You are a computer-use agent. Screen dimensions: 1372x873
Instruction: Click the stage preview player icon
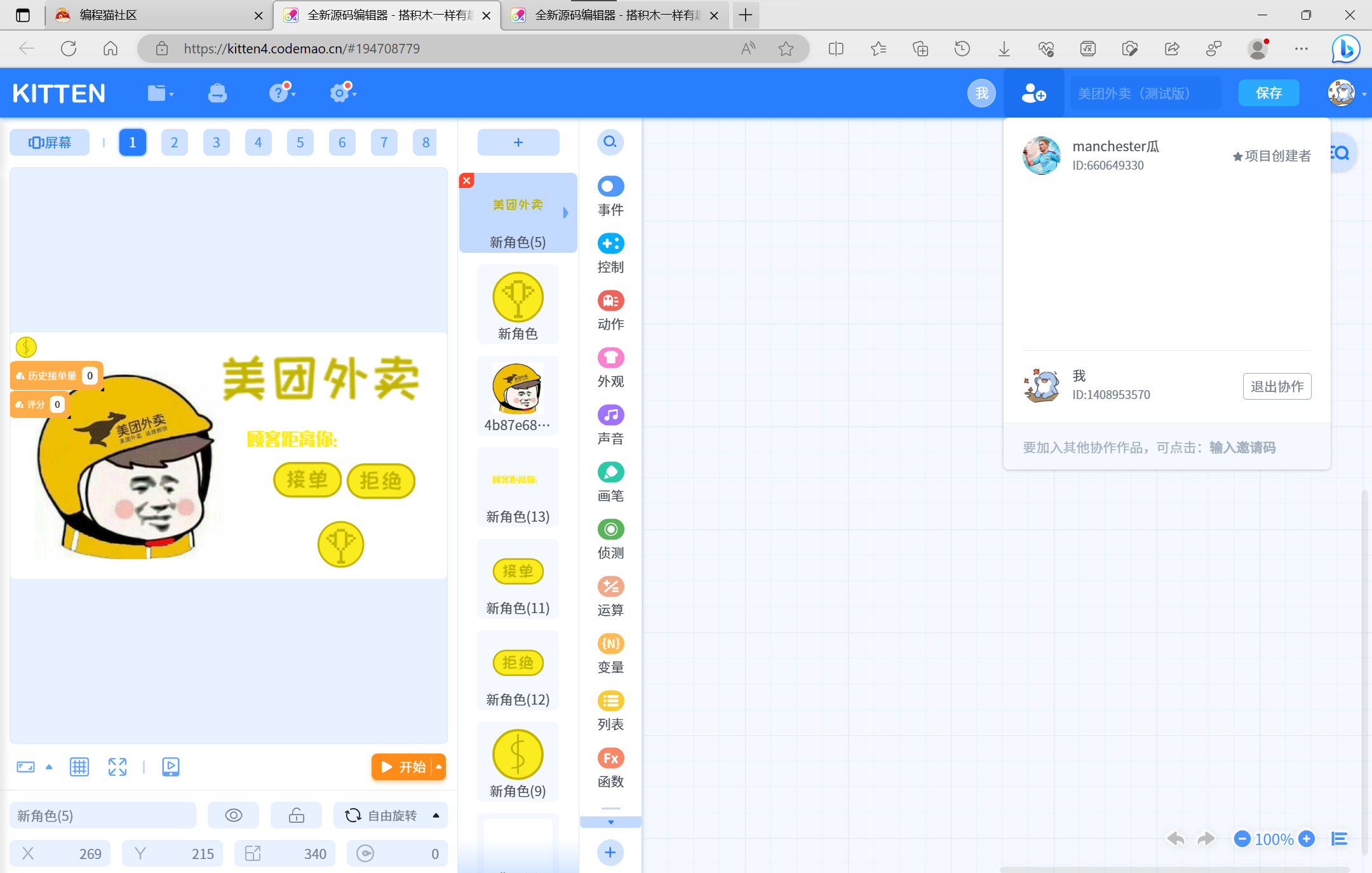[x=171, y=767]
